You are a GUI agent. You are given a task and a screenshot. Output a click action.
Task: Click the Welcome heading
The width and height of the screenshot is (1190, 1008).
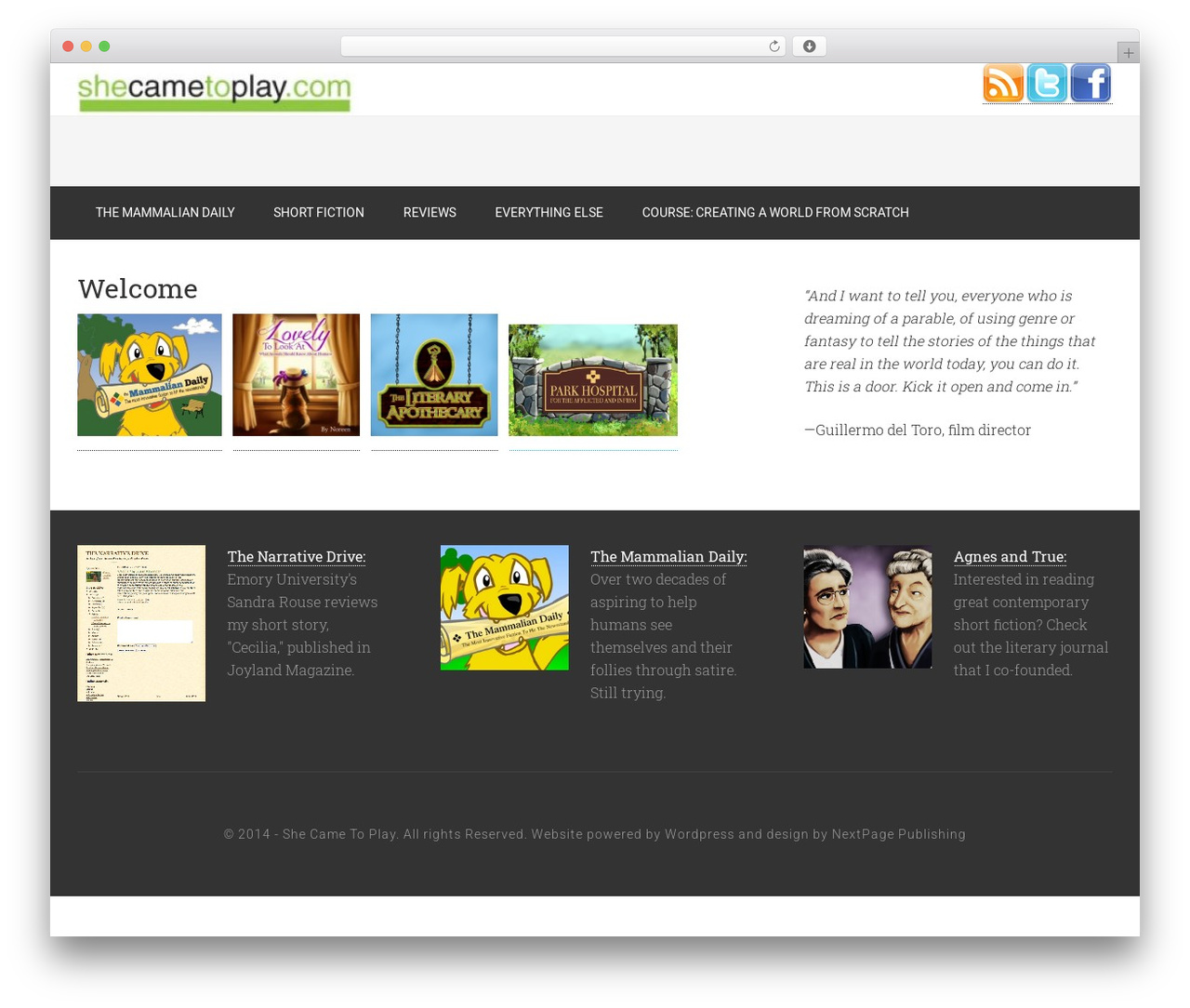[138, 288]
